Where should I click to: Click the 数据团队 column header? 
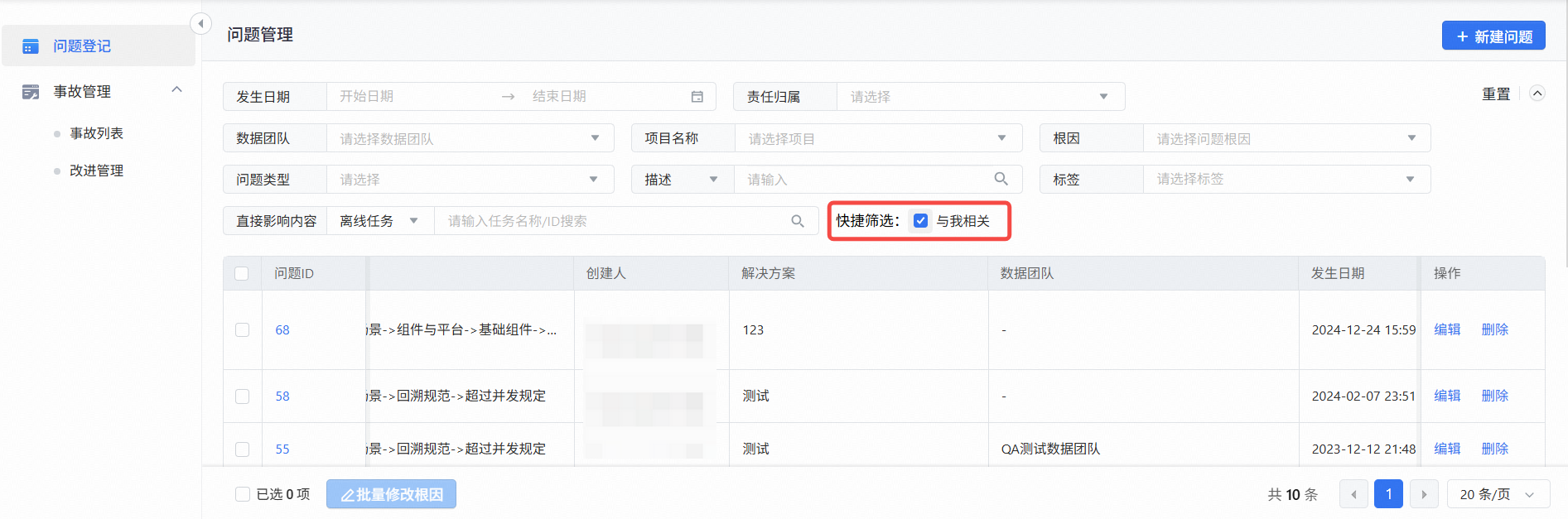(x=1027, y=273)
